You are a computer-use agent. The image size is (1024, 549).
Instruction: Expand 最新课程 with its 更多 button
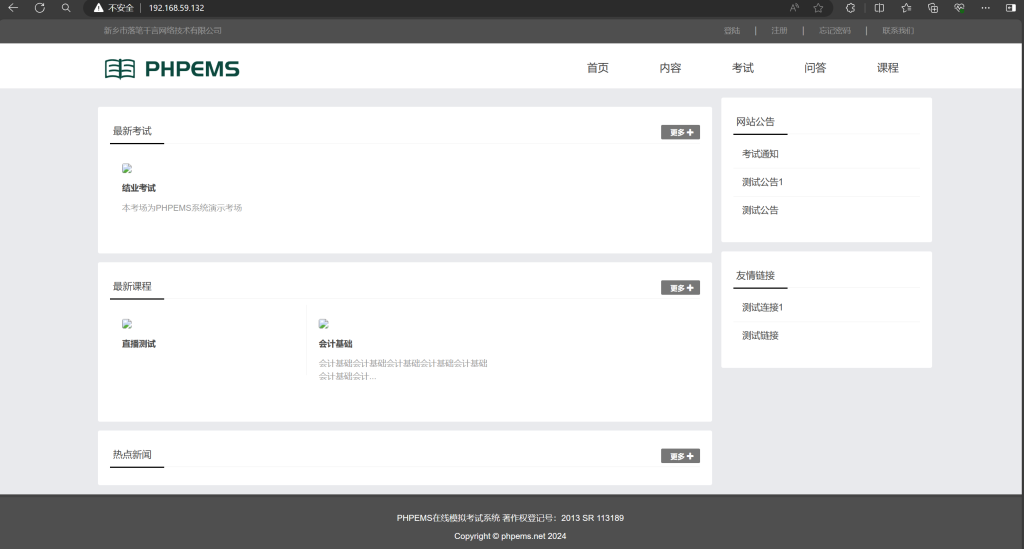[x=680, y=288]
